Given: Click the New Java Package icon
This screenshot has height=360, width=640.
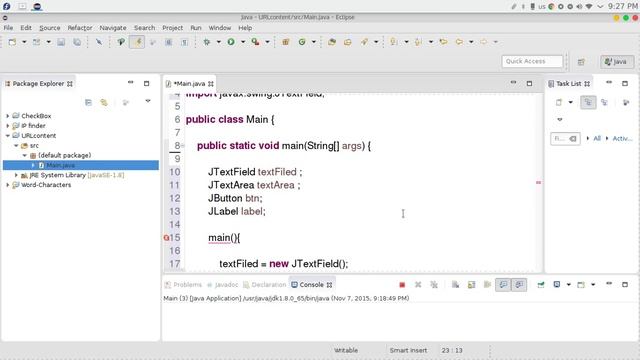Looking at the screenshot, I should (x=286, y=42).
